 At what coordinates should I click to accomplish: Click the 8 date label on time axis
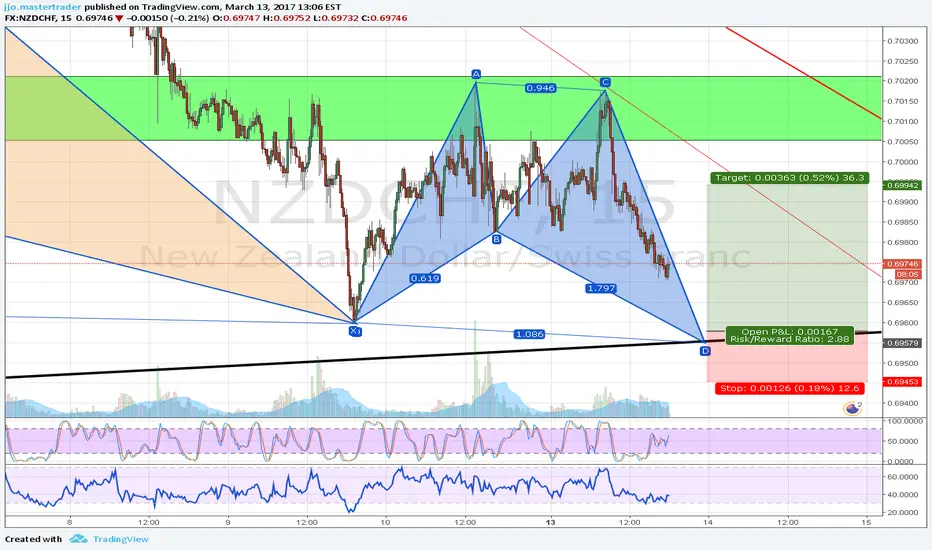[x=70, y=523]
